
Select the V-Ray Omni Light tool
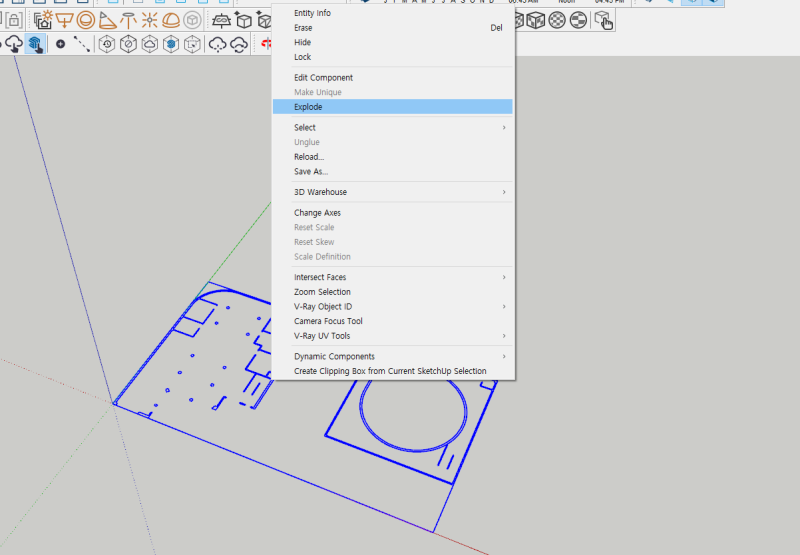tap(149, 20)
